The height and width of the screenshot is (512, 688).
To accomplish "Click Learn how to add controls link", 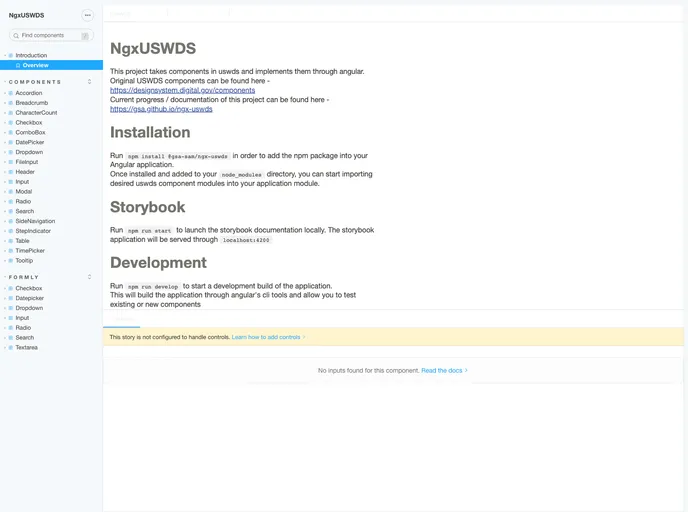I will pos(266,337).
